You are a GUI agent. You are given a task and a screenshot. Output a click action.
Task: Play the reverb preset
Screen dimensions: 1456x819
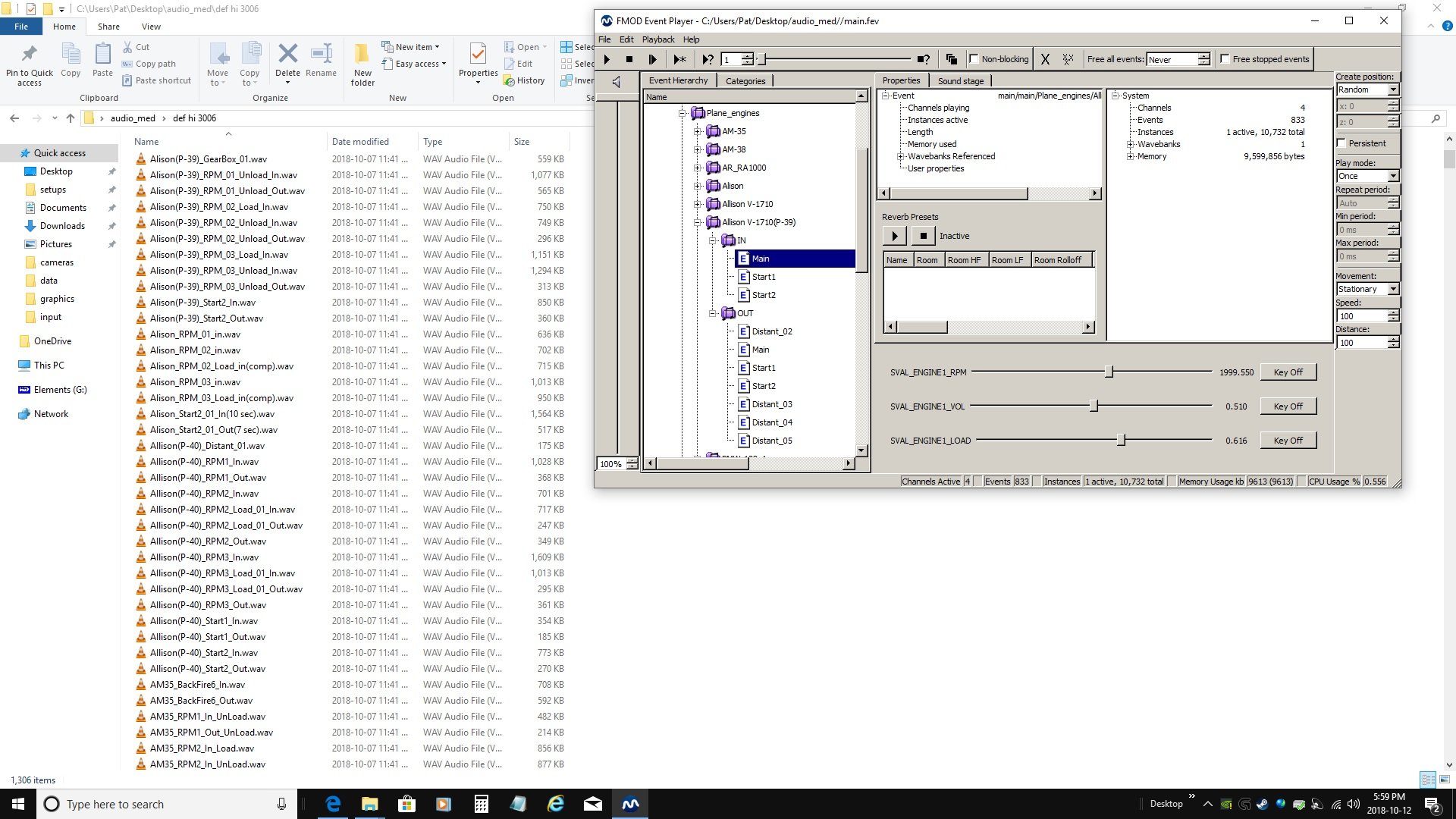(895, 236)
